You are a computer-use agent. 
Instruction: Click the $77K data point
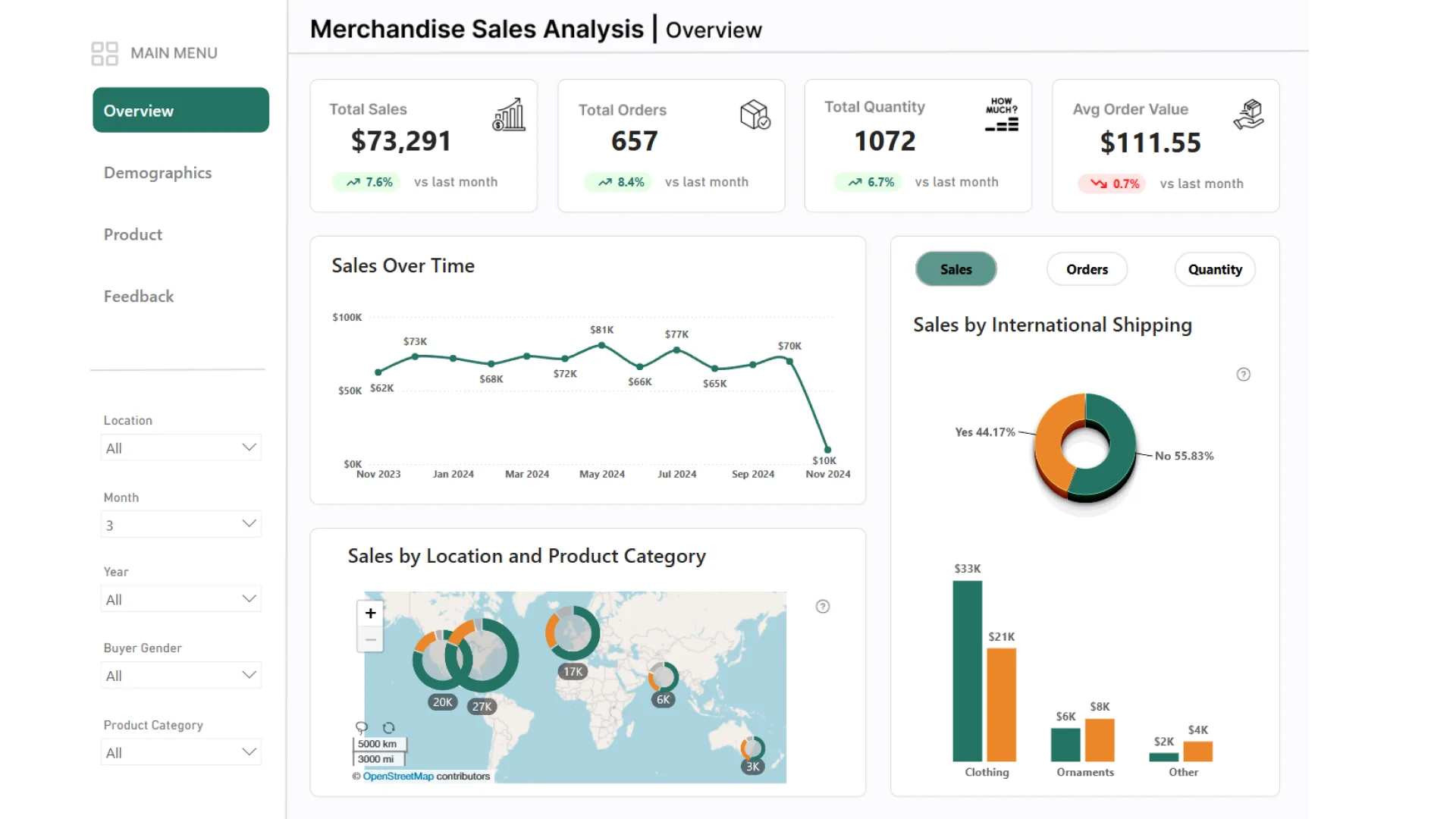676,350
